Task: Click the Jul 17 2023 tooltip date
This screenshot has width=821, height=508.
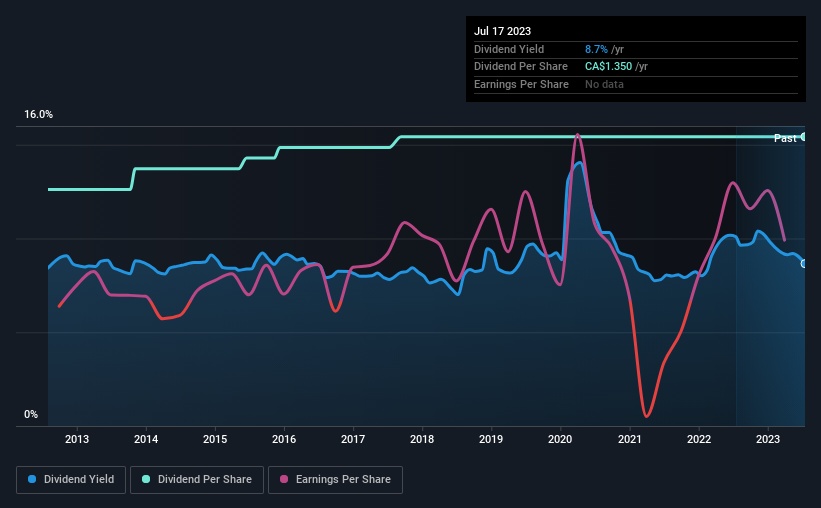Action: click(502, 31)
